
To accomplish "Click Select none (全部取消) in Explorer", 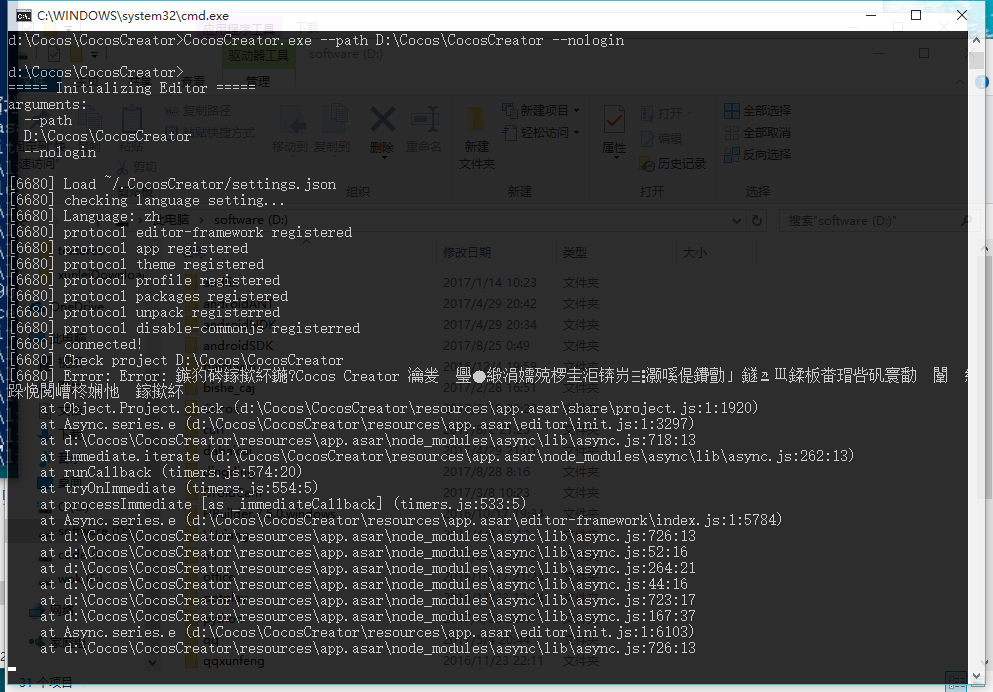I will (x=757, y=132).
